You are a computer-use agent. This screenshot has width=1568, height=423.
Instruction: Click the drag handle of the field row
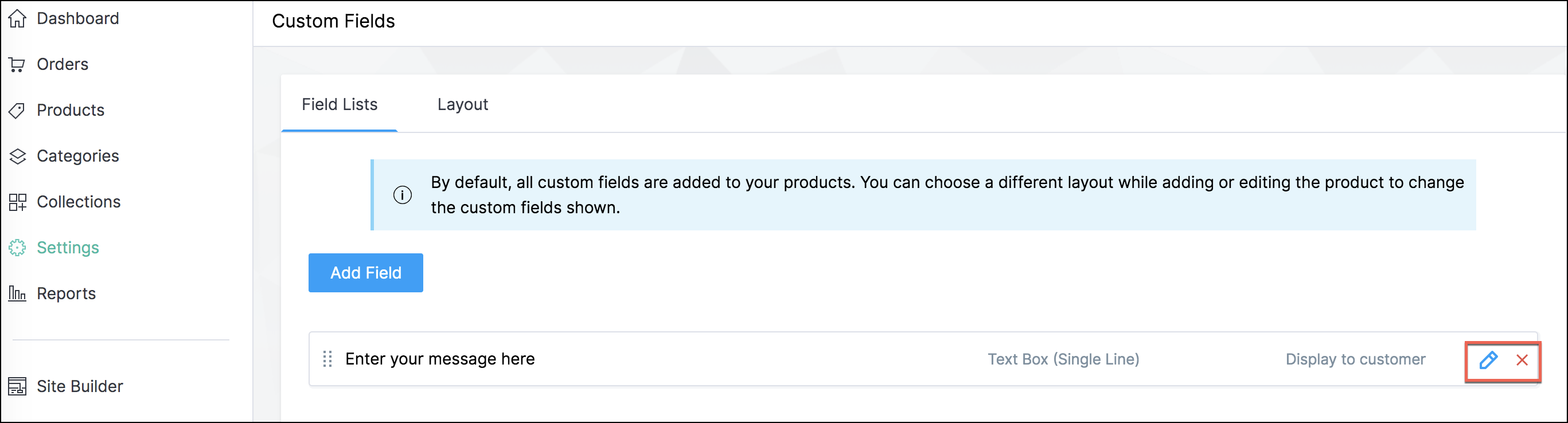tap(327, 359)
